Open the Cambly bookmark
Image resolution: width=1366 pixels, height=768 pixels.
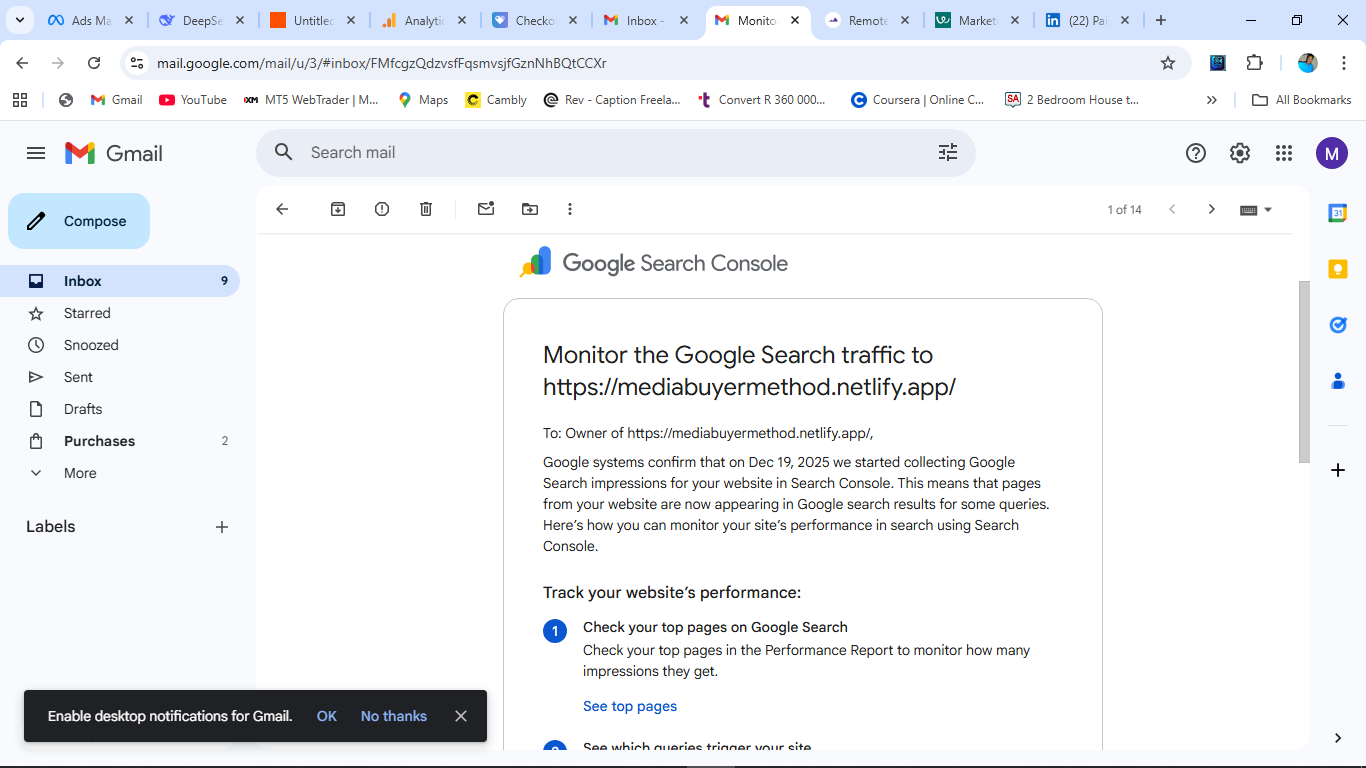[x=496, y=100]
